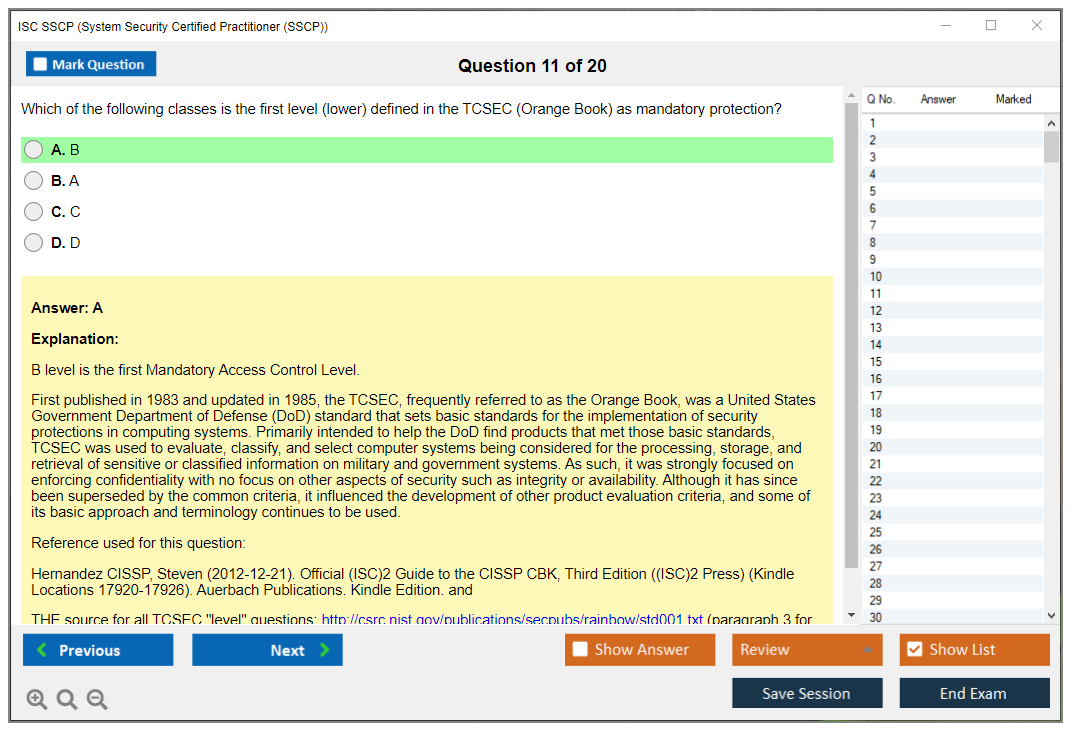Image resolution: width=1075 pixels, height=735 pixels.
Task: Click the reset zoom magnifier icon
Action: [67, 699]
